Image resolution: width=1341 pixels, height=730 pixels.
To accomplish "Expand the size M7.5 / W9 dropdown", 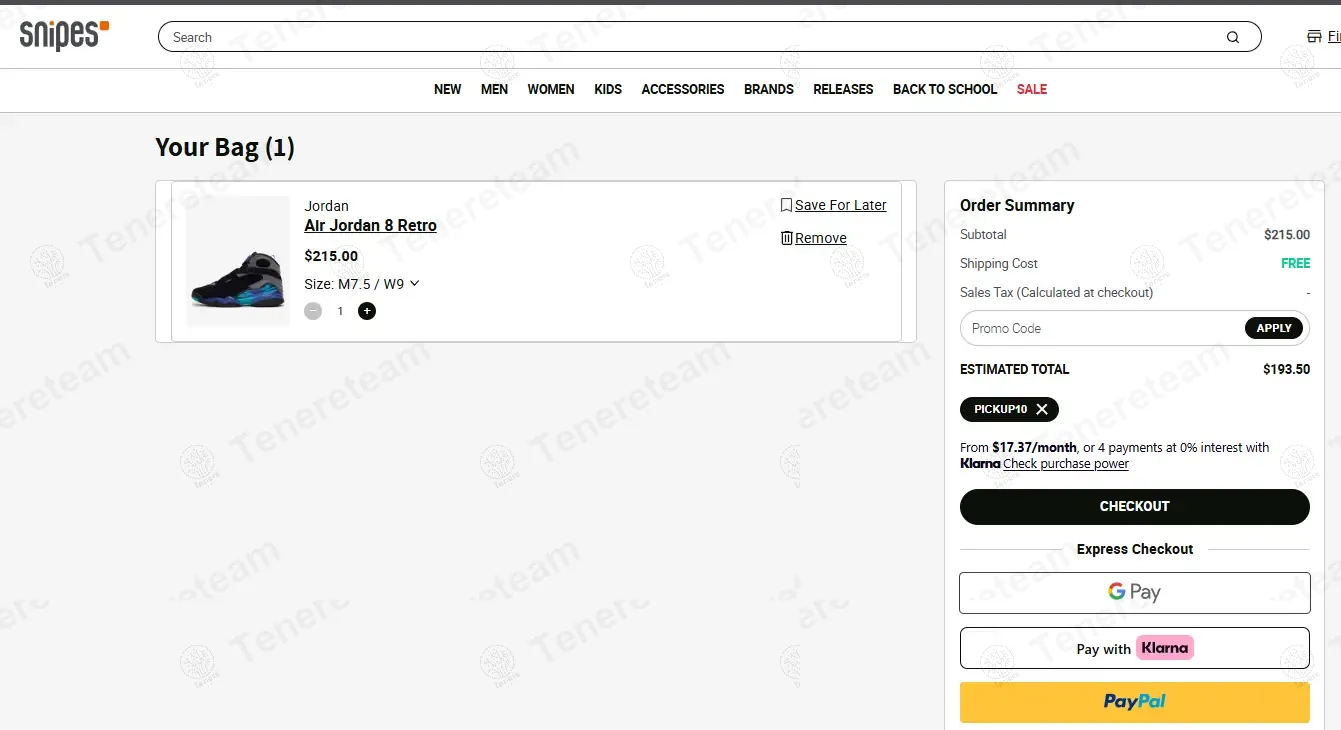I will [414, 284].
